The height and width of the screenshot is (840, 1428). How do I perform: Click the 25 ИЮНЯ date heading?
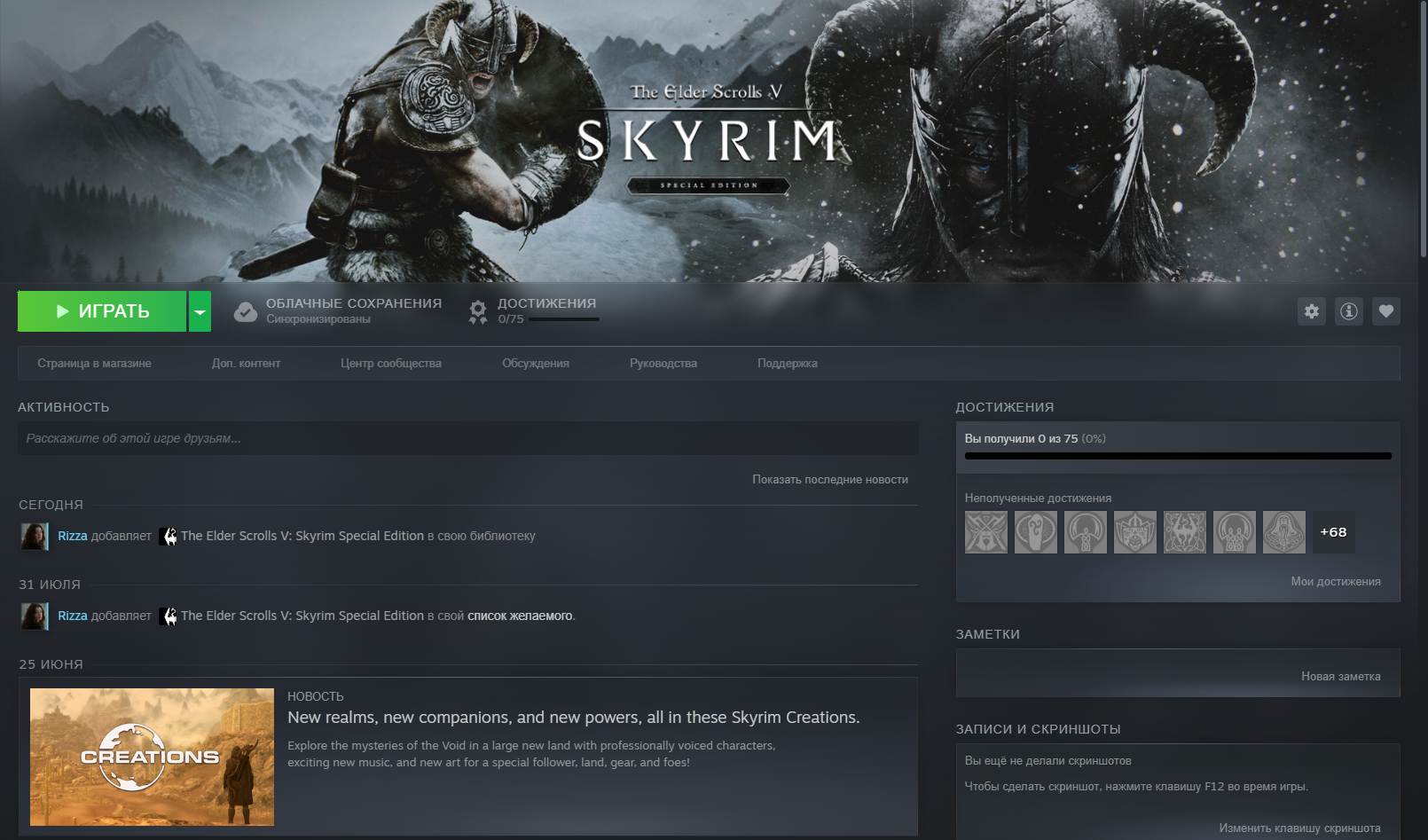click(x=51, y=664)
